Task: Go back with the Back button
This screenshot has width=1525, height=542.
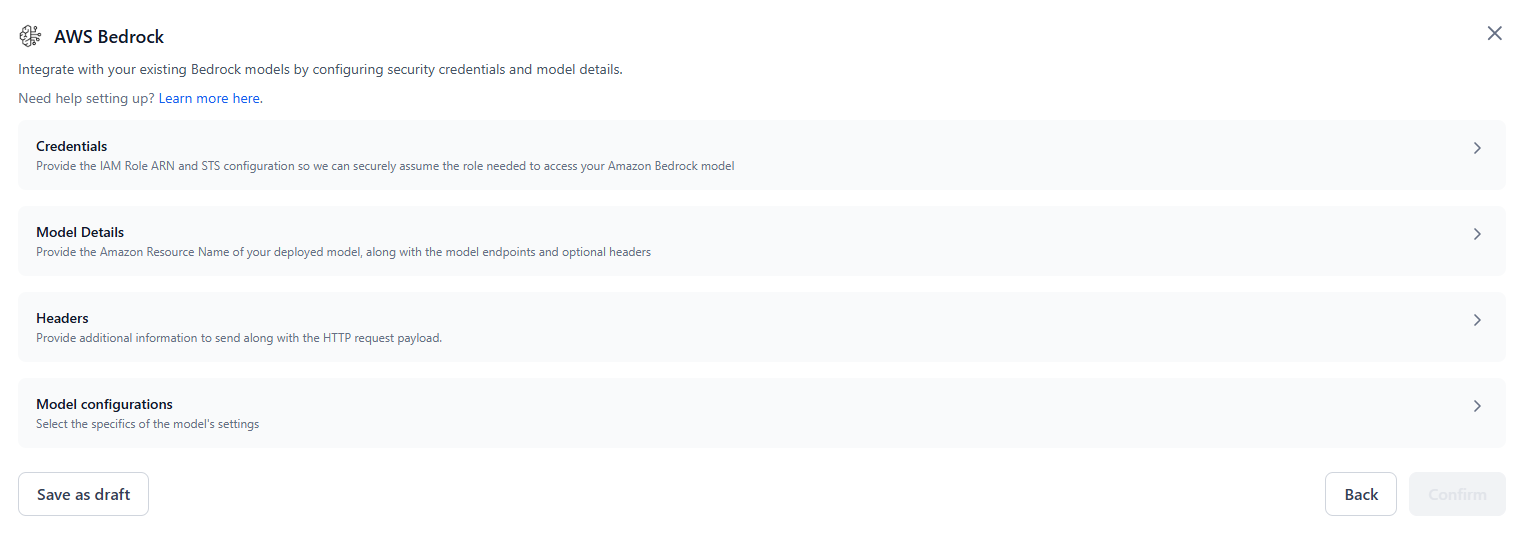Action: pyautogui.click(x=1360, y=494)
